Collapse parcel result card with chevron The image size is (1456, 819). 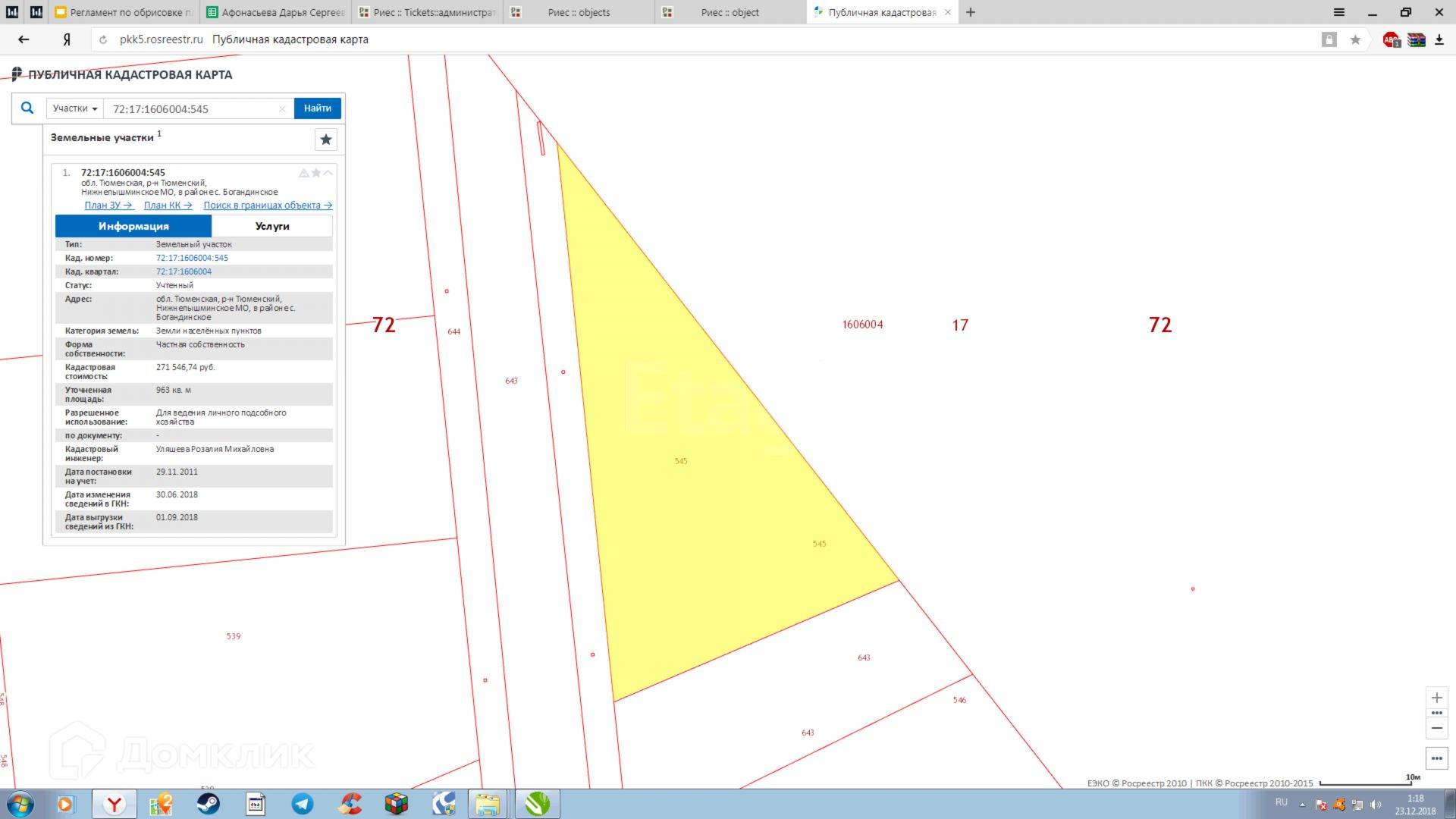328,173
